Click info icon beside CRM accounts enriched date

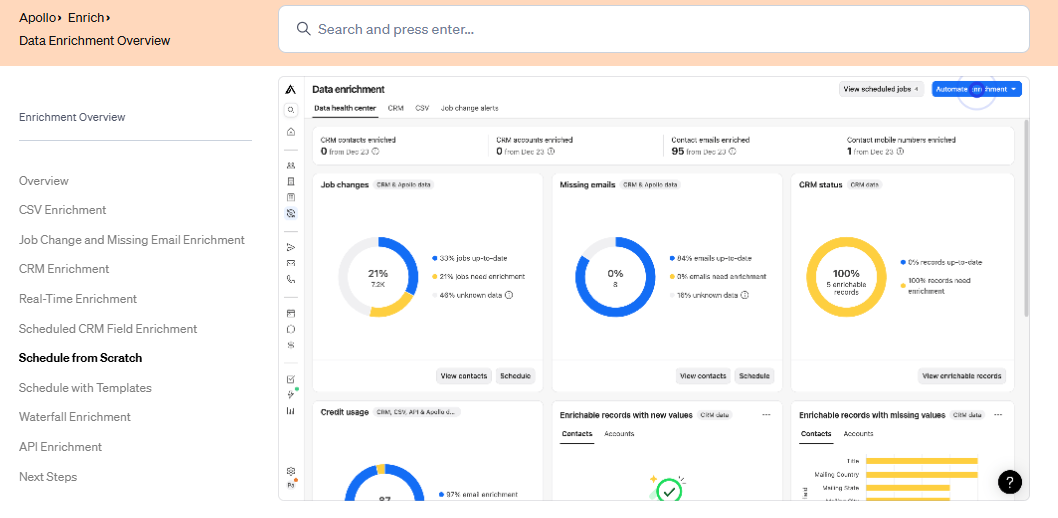(551, 152)
